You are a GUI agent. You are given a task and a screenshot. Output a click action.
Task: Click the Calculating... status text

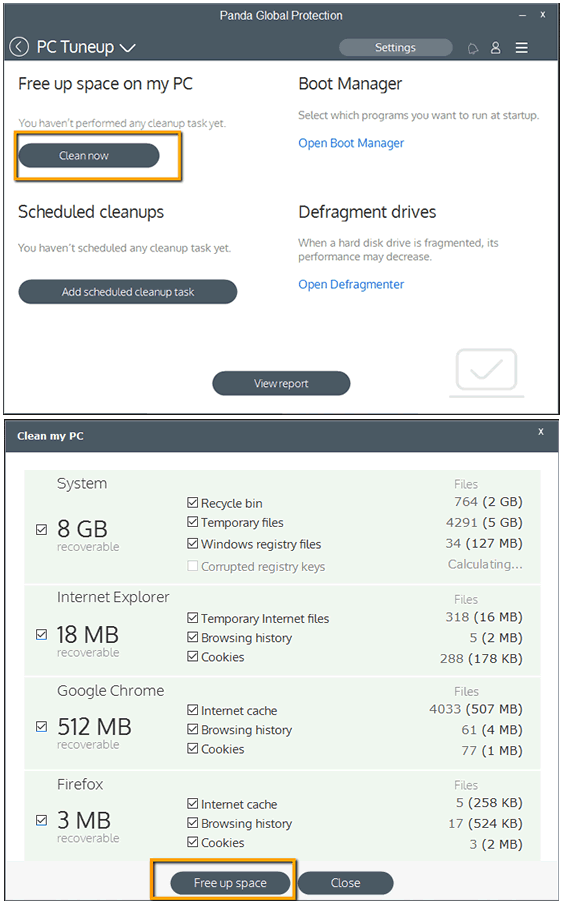(485, 564)
